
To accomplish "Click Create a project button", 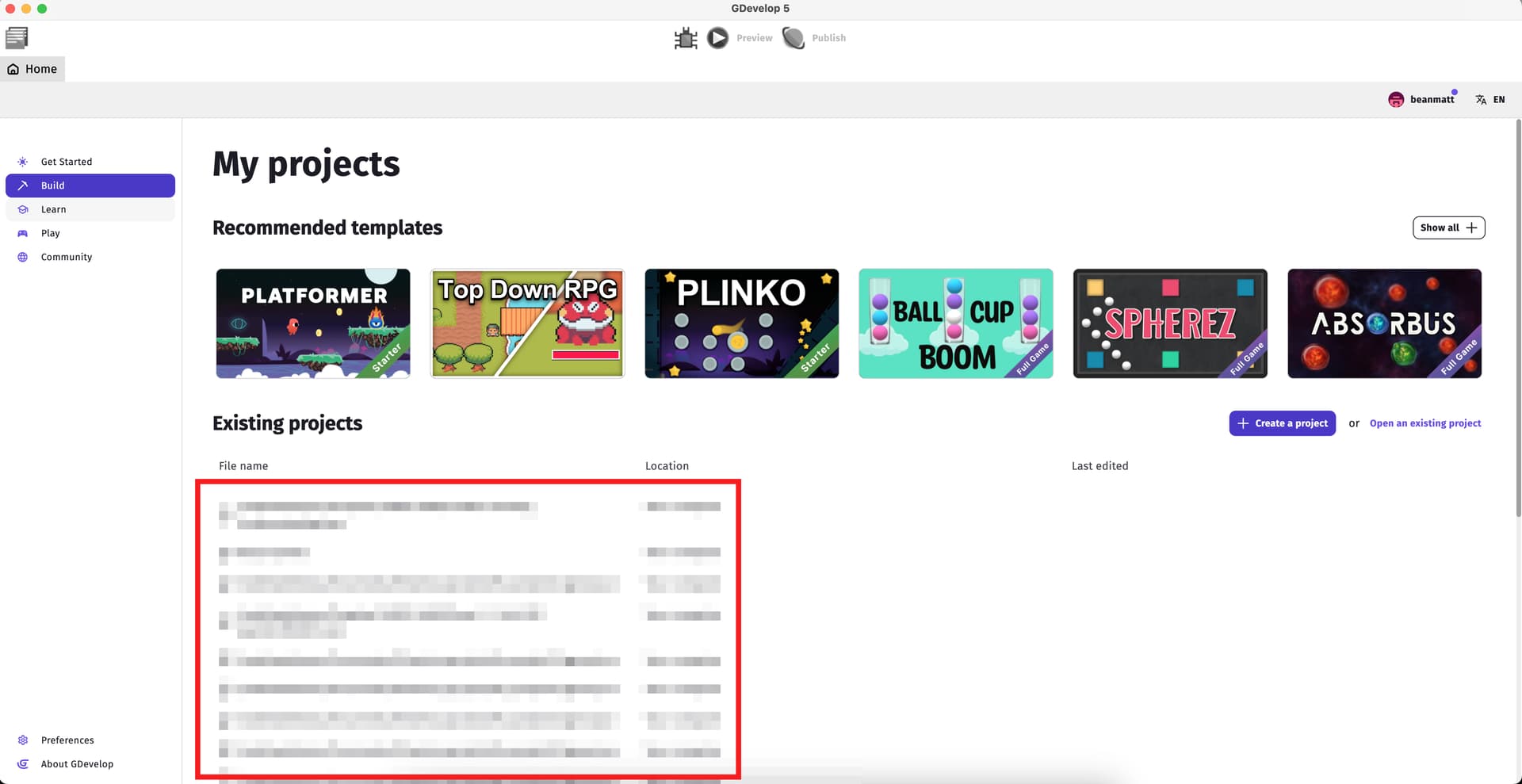I will (1282, 423).
